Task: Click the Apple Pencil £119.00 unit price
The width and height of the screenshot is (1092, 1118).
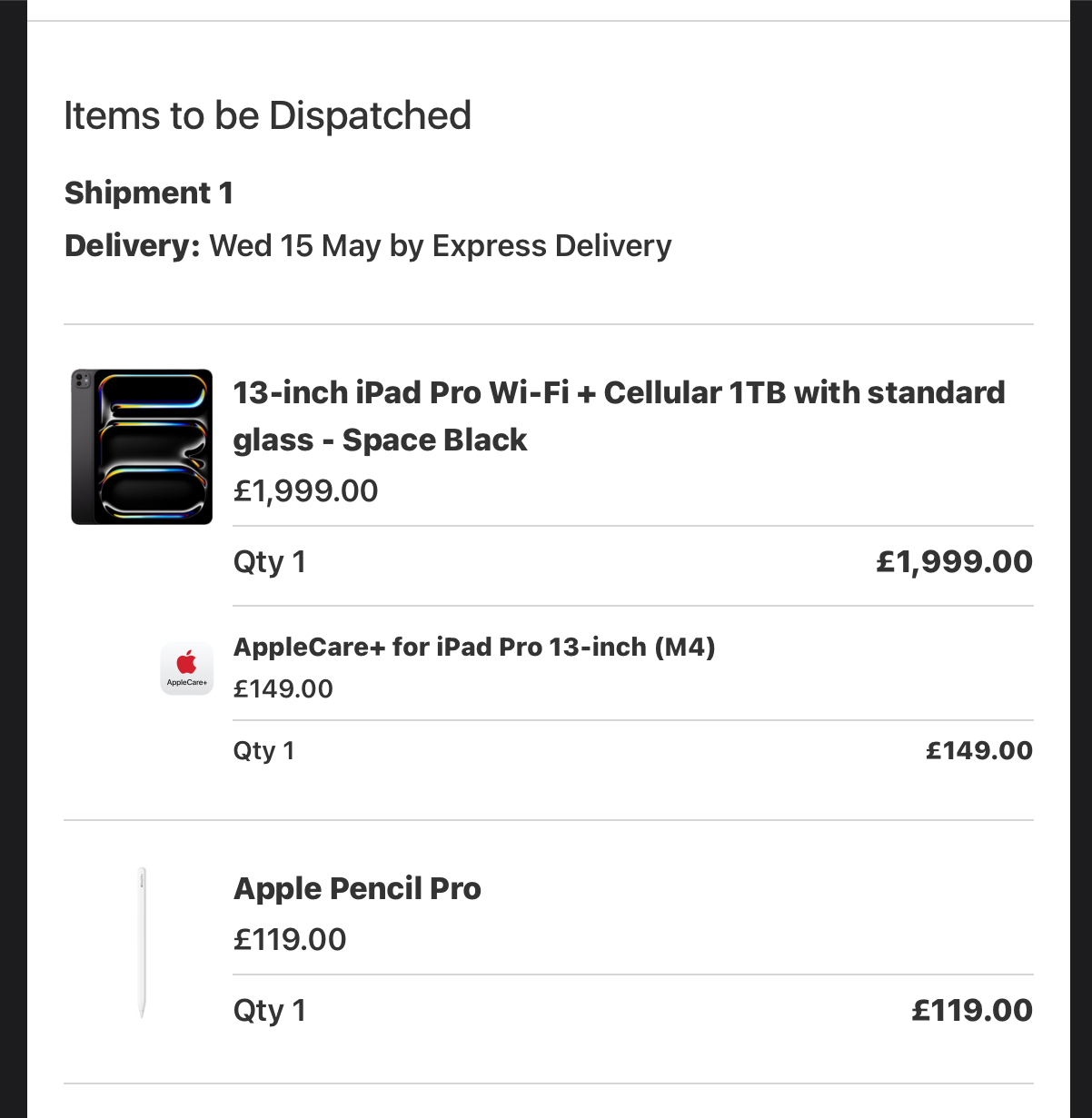Action: (x=290, y=939)
